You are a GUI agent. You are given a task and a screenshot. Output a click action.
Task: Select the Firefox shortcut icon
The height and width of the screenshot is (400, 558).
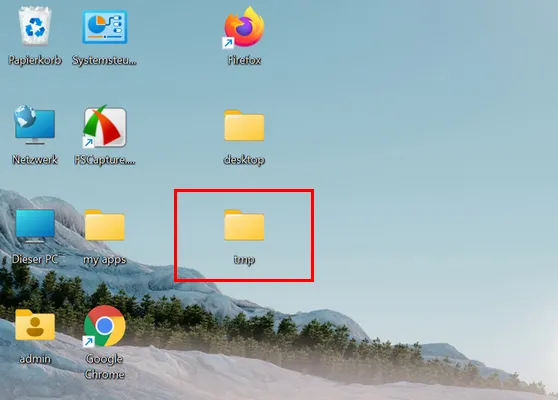(244, 27)
